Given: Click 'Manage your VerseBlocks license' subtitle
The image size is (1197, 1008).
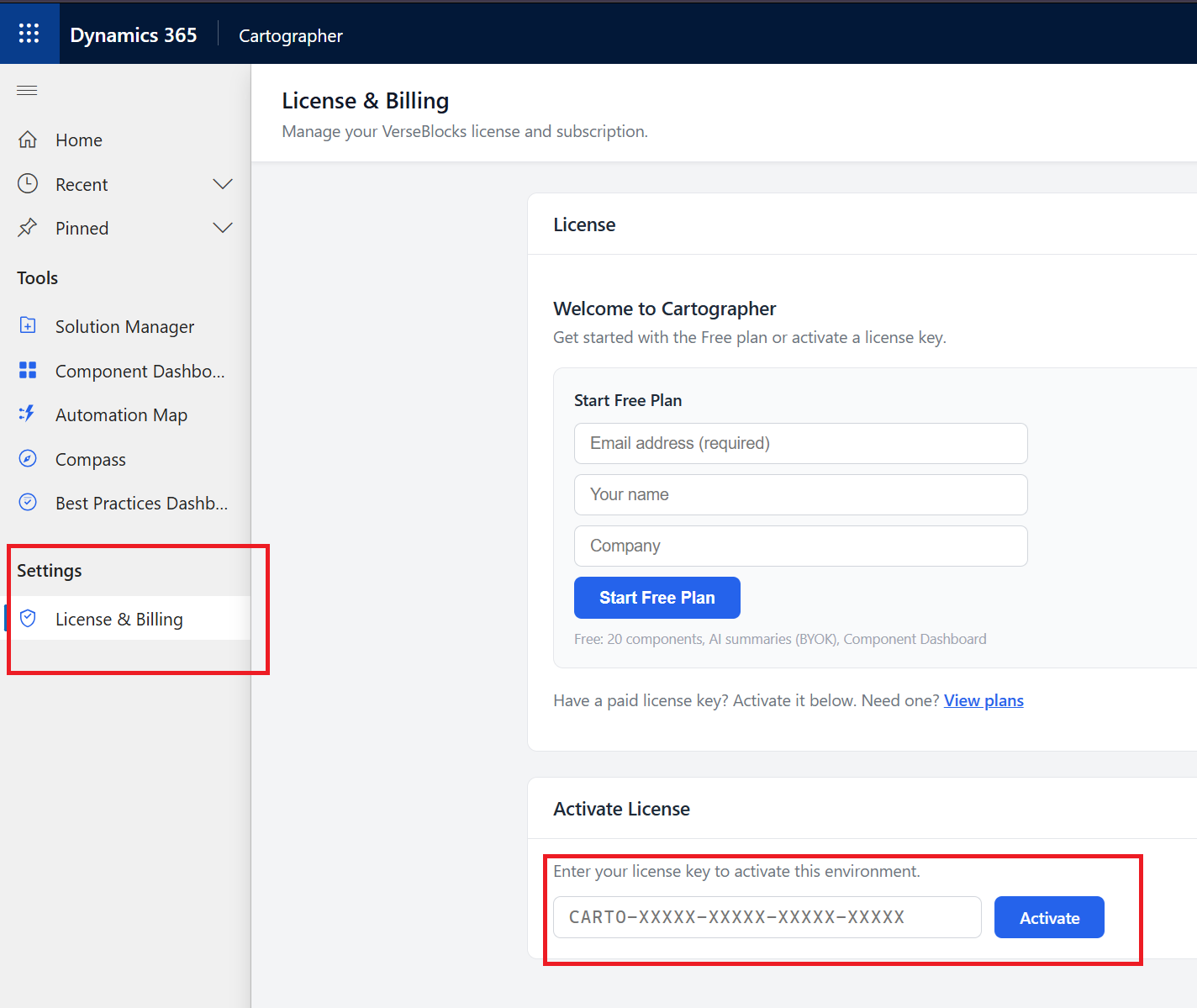Looking at the screenshot, I should [x=465, y=131].
